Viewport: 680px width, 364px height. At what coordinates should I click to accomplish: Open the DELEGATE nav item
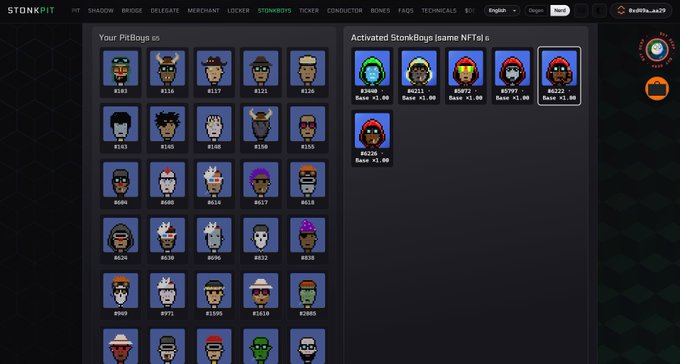click(x=165, y=10)
